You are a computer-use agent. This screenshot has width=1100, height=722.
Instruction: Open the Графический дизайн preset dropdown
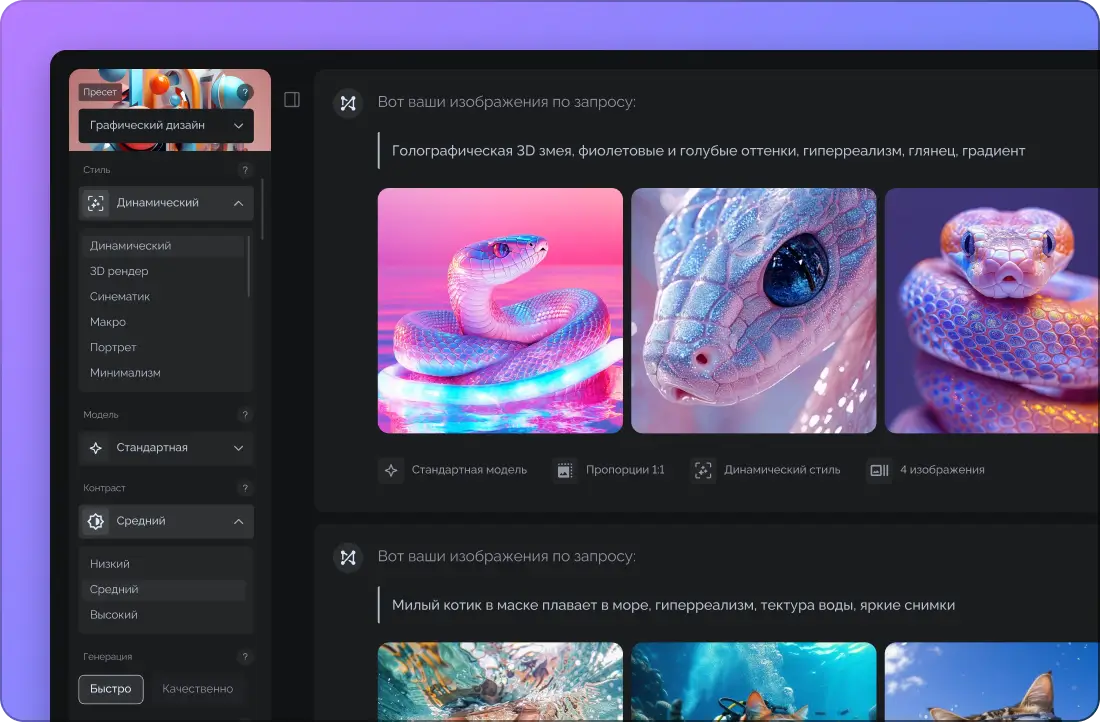coord(166,126)
